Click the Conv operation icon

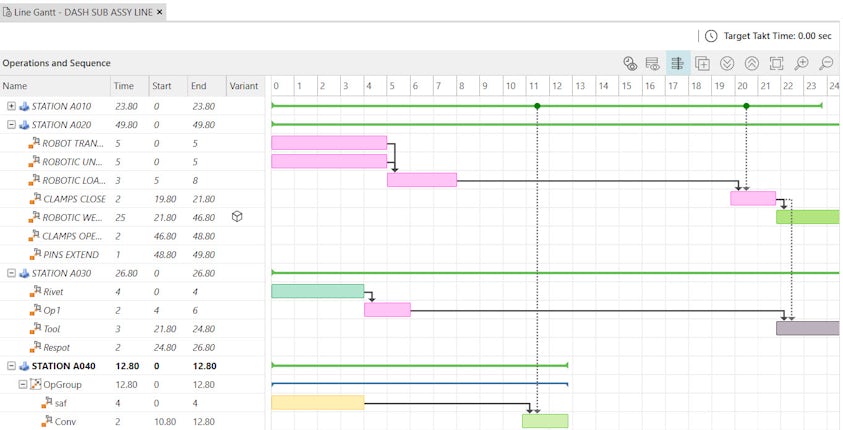[x=47, y=421]
